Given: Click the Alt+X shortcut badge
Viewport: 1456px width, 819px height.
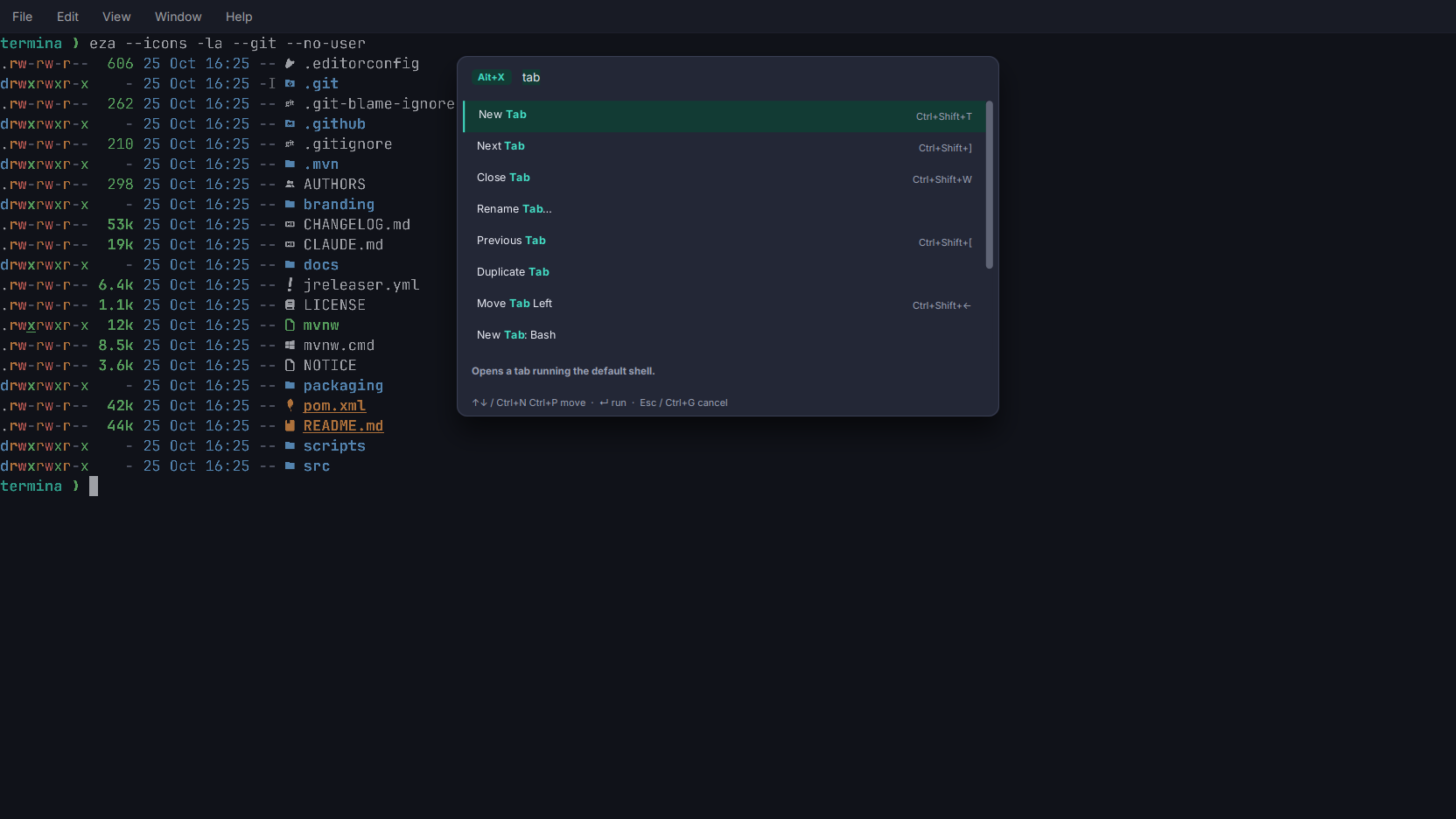Looking at the screenshot, I should click(x=491, y=77).
